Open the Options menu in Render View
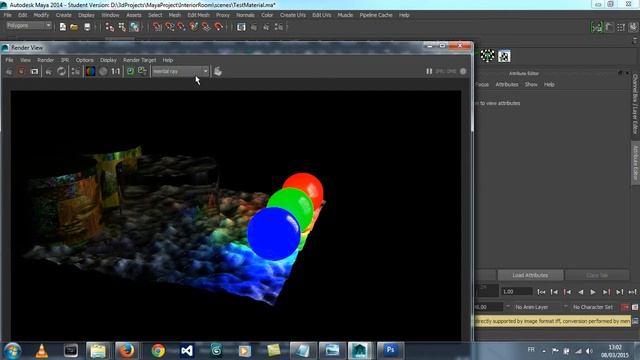Image resolution: width=640 pixels, height=360 pixels. point(84,60)
